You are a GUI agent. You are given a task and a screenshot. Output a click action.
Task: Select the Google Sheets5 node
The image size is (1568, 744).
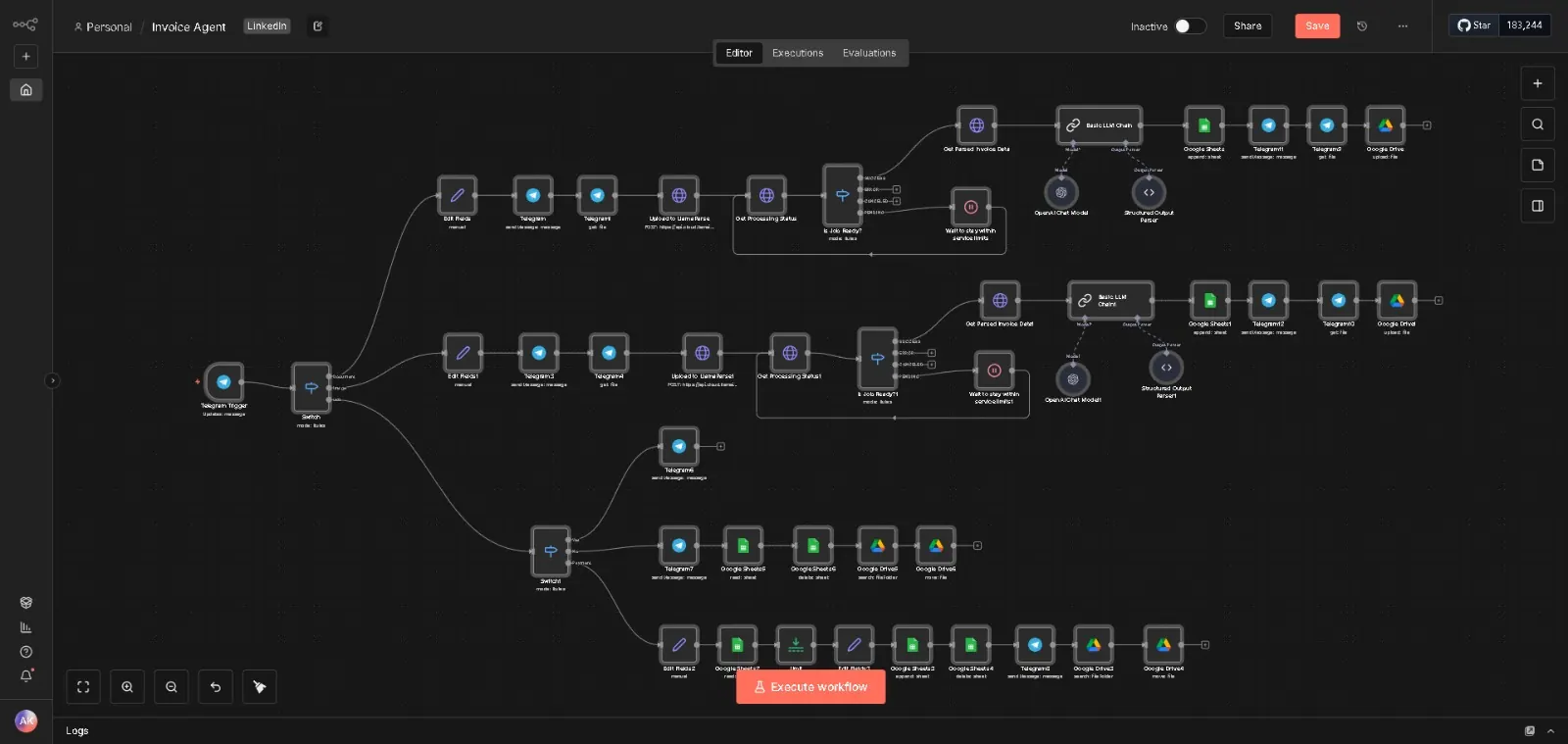743,545
